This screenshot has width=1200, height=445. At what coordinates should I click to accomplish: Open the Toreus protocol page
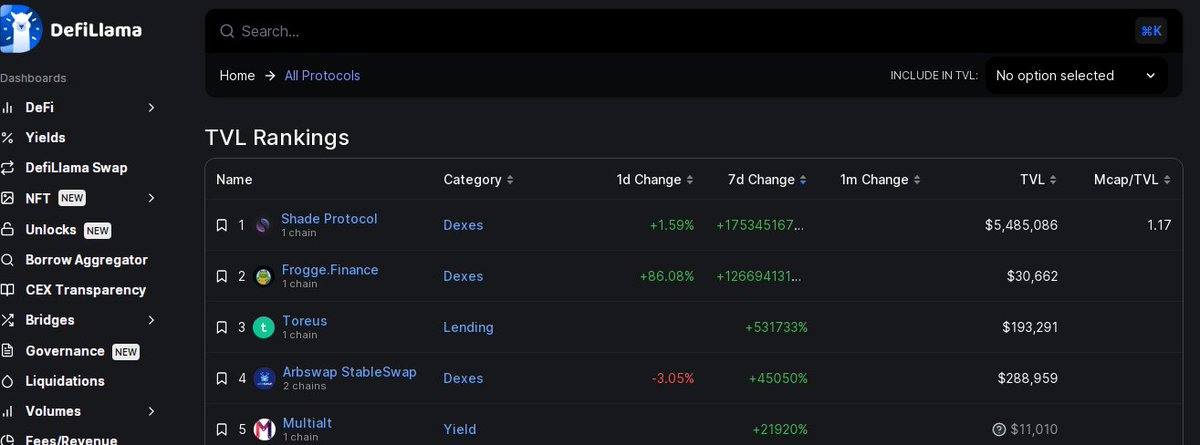tap(305, 321)
